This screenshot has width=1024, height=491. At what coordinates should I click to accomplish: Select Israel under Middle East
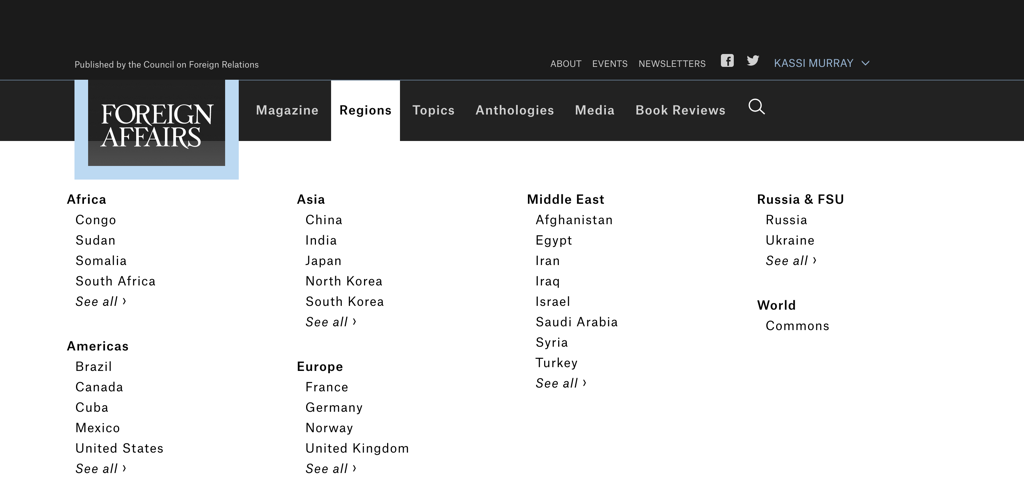[x=553, y=302]
